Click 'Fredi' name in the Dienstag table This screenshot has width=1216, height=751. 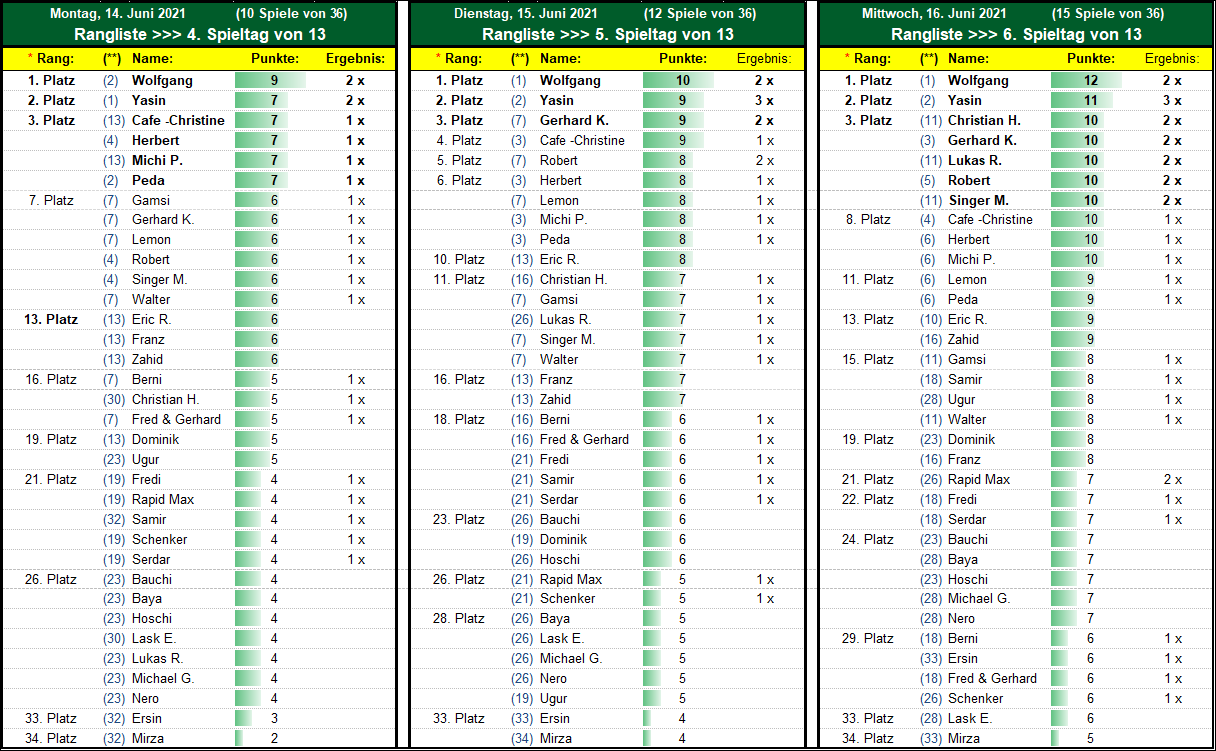click(554, 459)
